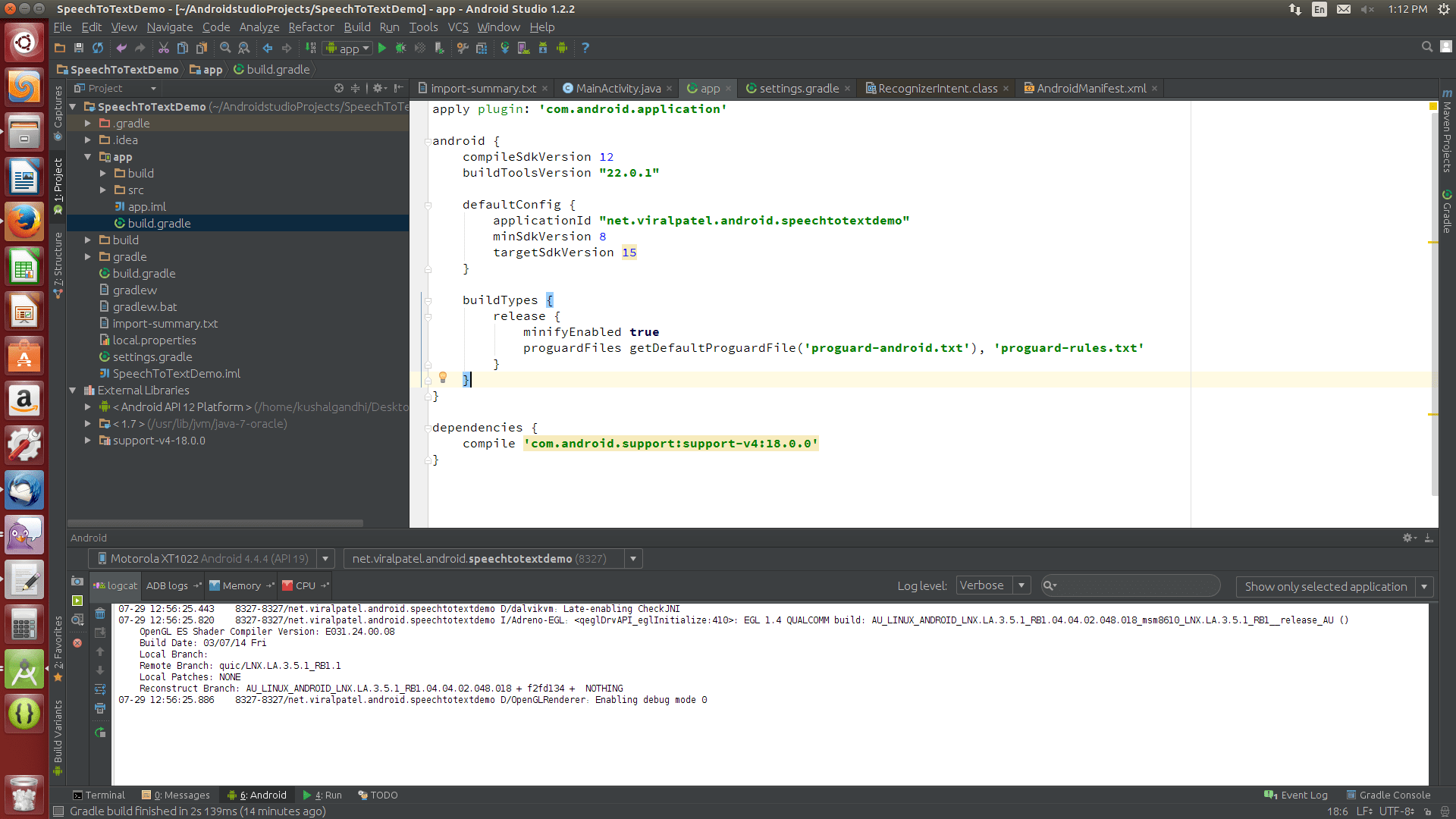The width and height of the screenshot is (1456, 819).
Task: Click the logcat screen capture camera icon
Action: [77, 581]
